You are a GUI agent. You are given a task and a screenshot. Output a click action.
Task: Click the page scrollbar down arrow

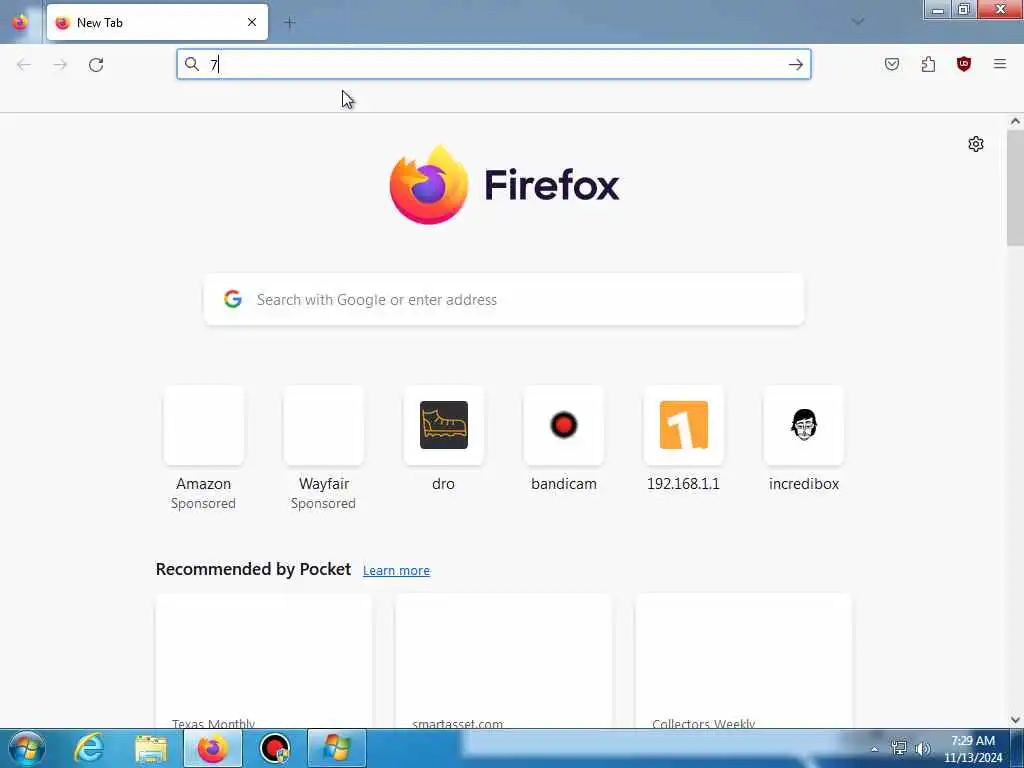point(1015,720)
